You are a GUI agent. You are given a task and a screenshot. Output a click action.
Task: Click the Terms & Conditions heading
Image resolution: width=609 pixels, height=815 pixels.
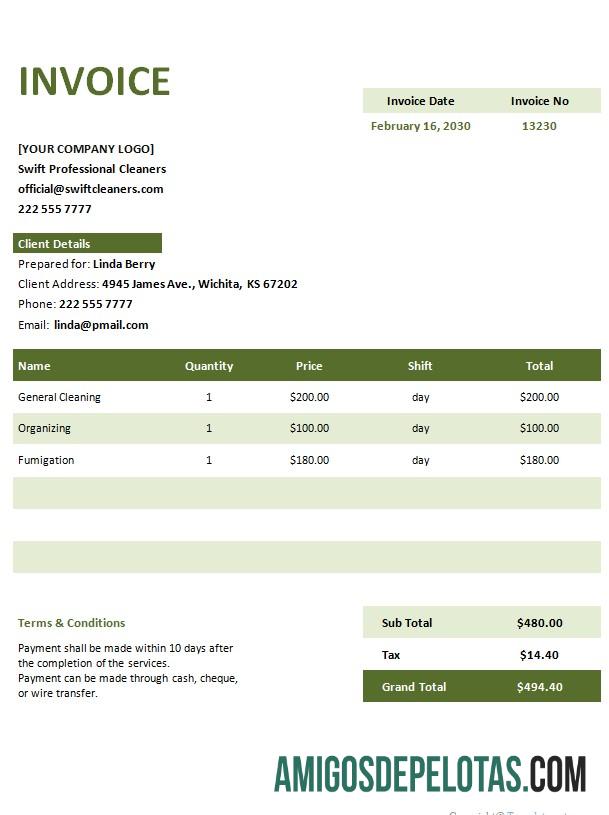coord(71,623)
